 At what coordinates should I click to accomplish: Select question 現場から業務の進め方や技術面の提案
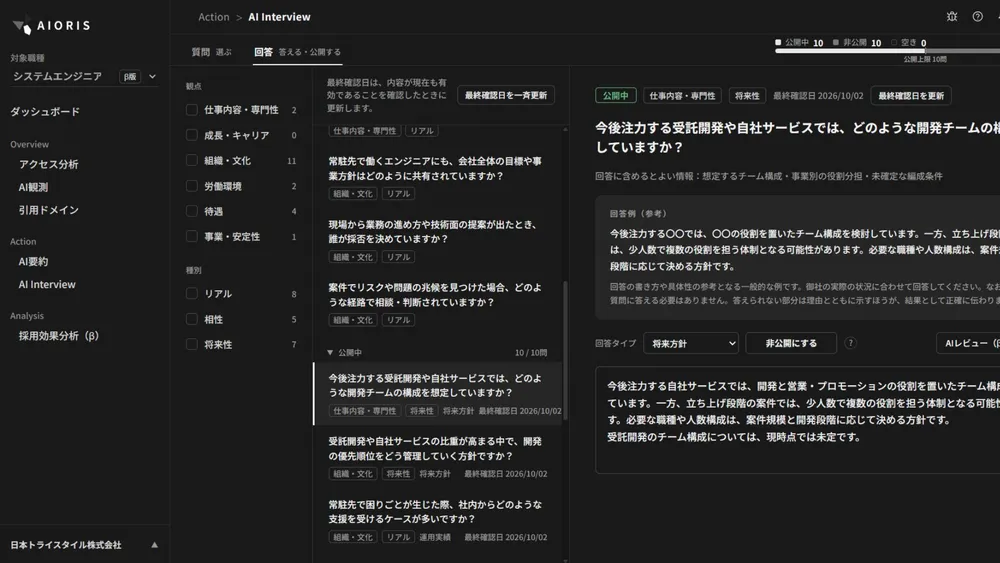pyautogui.click(x=438, y=240)
